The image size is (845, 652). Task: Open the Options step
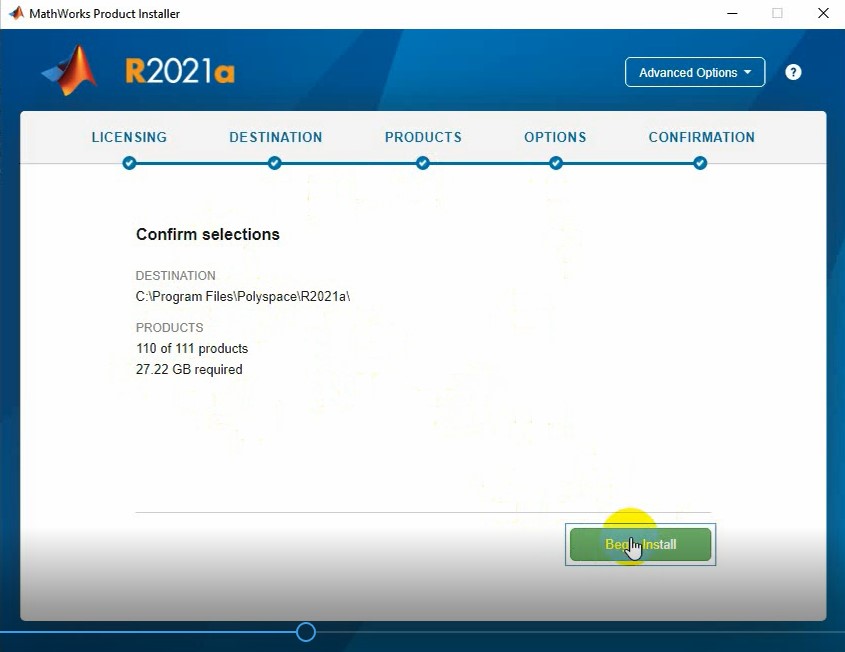pyautogui.click(x=555, y=137)
